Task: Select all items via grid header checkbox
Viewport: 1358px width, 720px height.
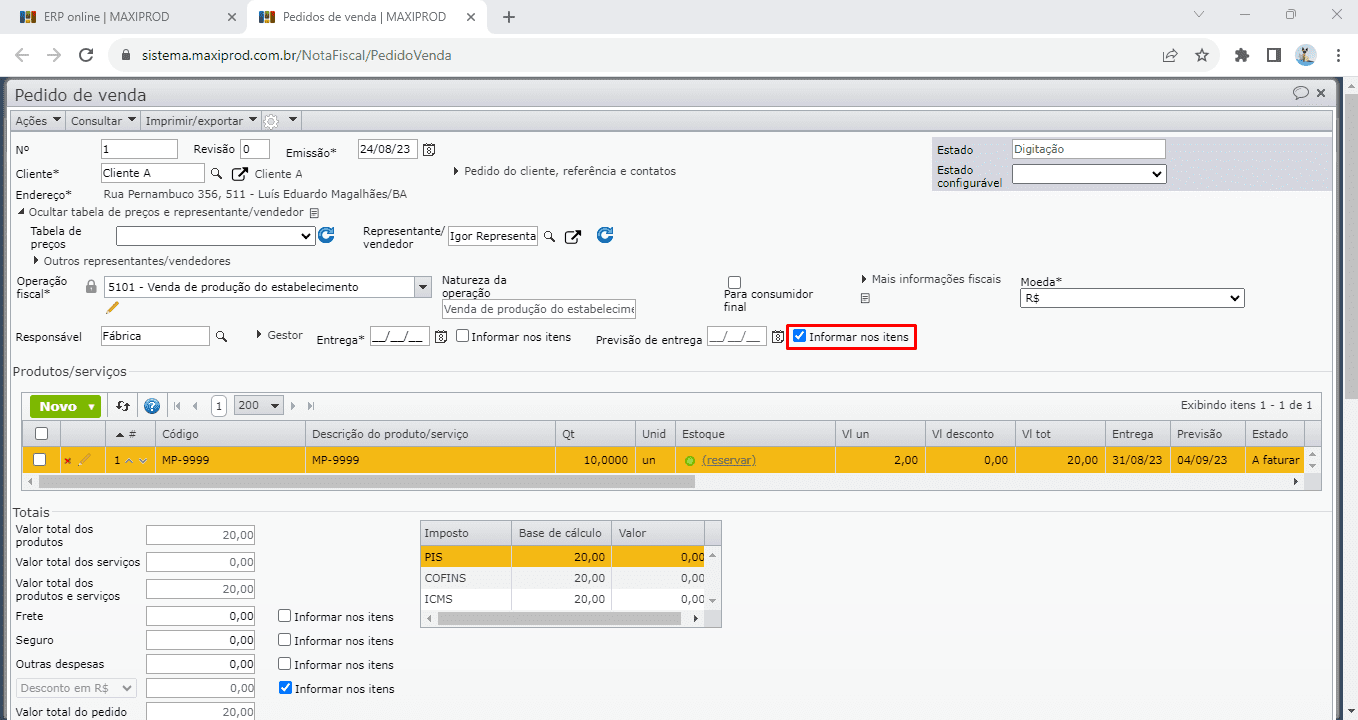Action: point(41,434)
